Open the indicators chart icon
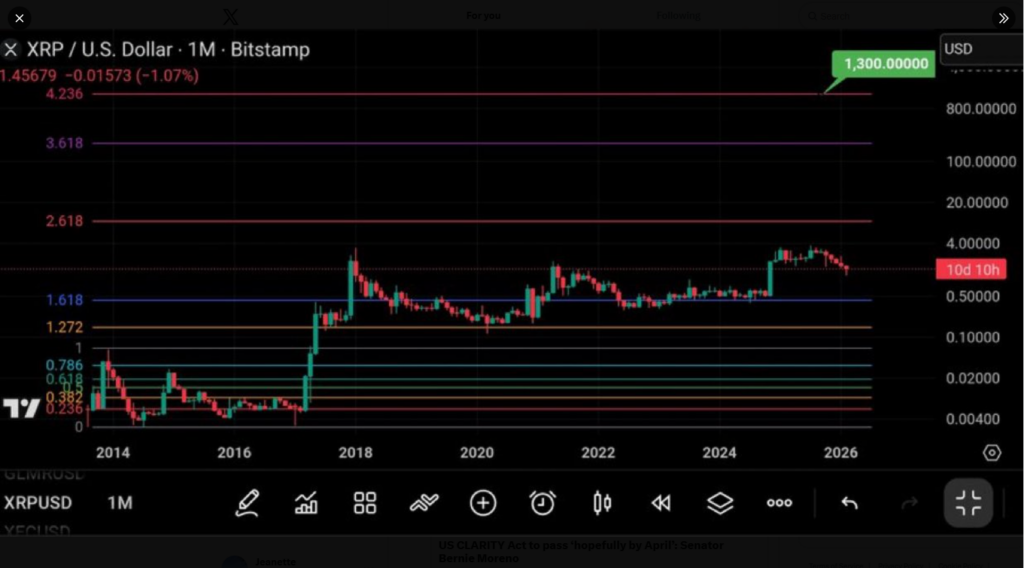The width and height of the screenshot is (1024, 568). pyautogui.click(x=306, y=503)
